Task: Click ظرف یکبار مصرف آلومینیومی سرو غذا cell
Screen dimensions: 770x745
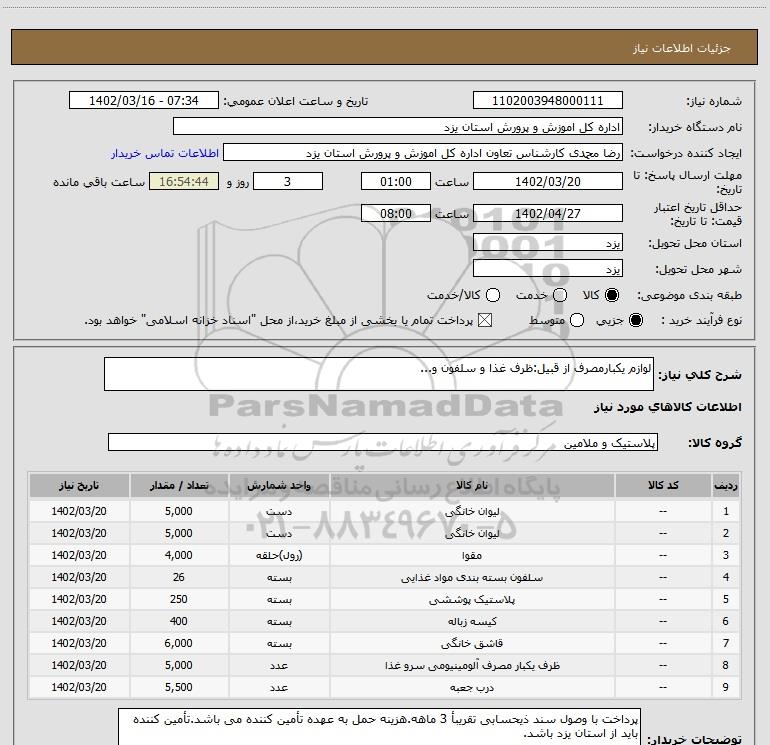Action: [x=472, y=665]
